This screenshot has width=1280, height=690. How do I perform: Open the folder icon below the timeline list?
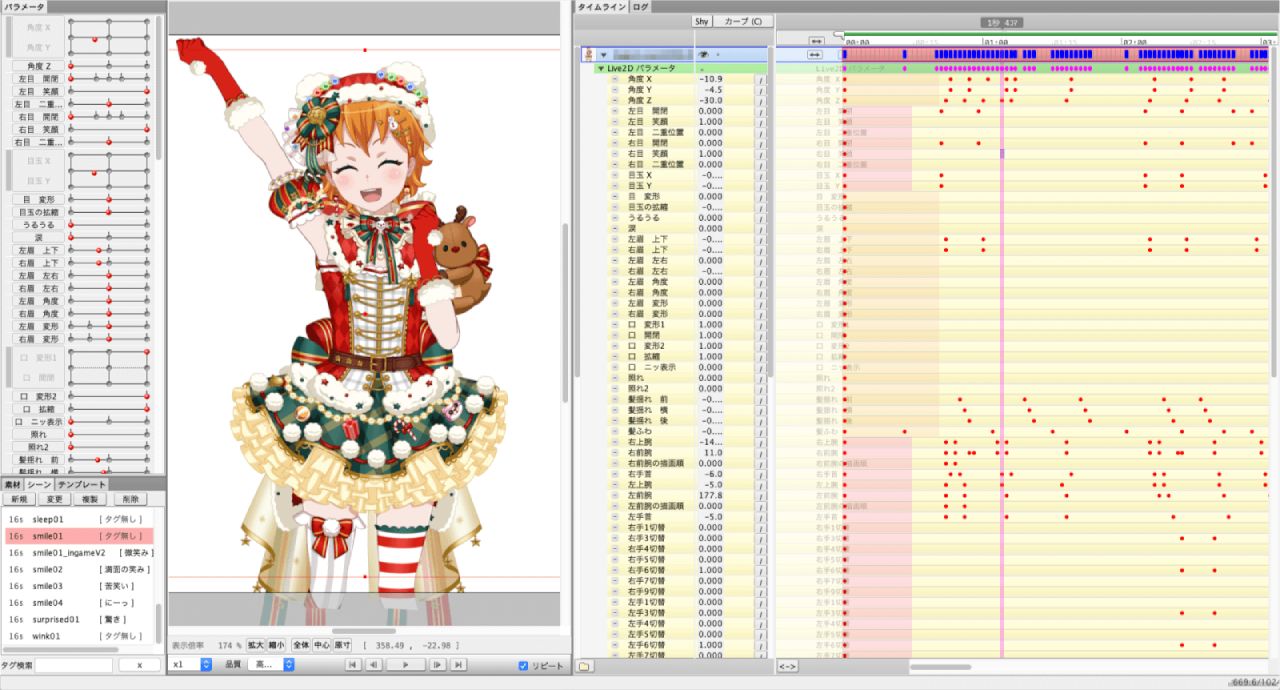585,666
